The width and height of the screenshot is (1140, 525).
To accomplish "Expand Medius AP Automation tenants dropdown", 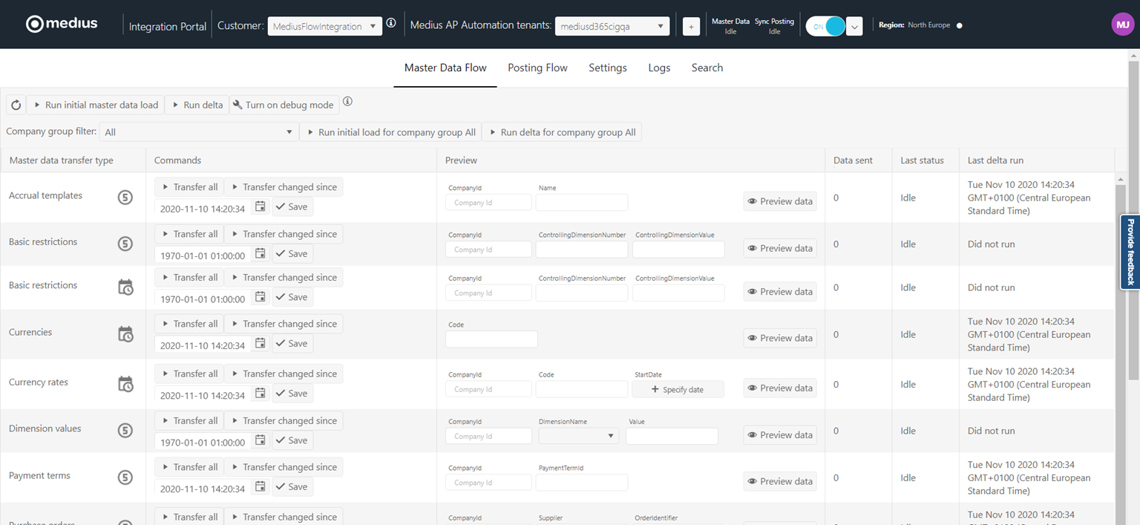I will [612, 27].
